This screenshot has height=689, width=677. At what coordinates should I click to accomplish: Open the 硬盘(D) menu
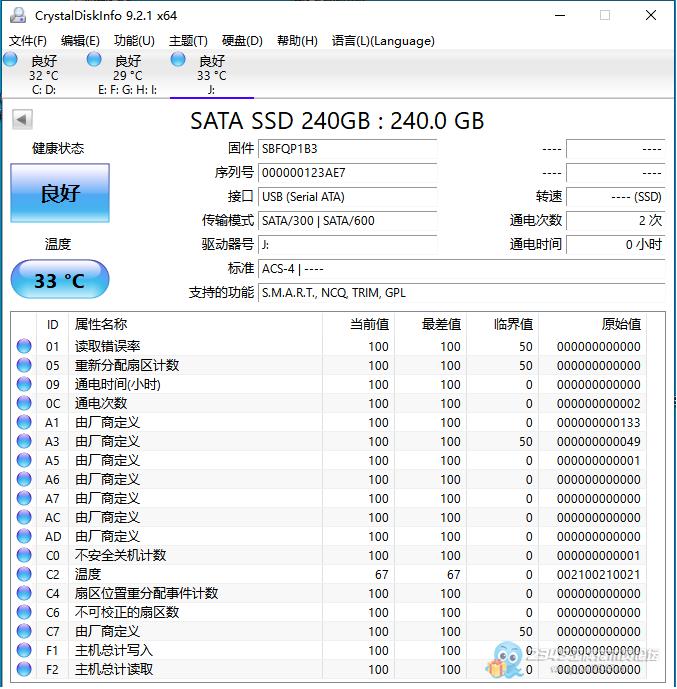click(243, 41)
